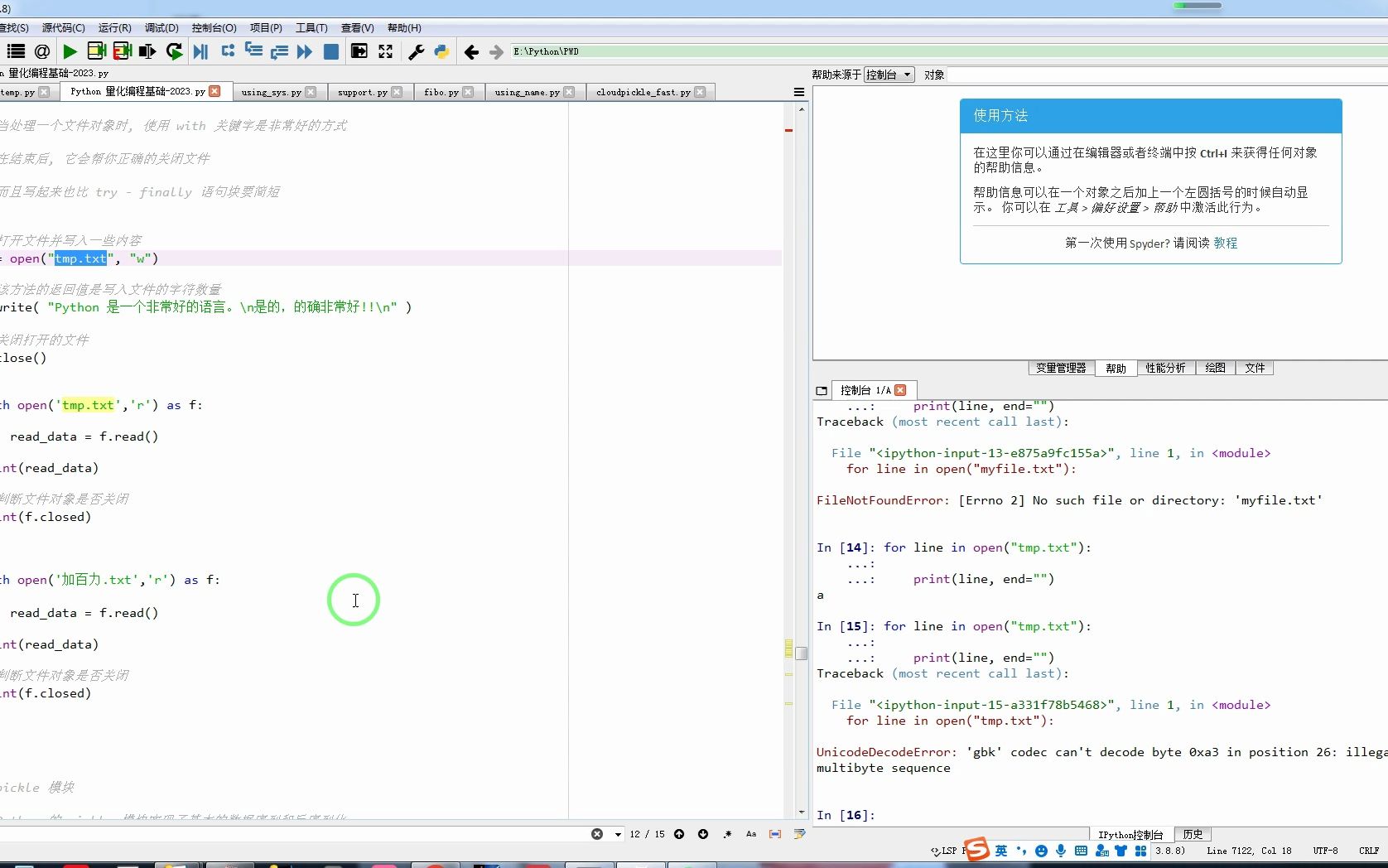Viewport: 1388px width, 868px height.
Task: Open 调试(D) menu
Action: [161, 27]
